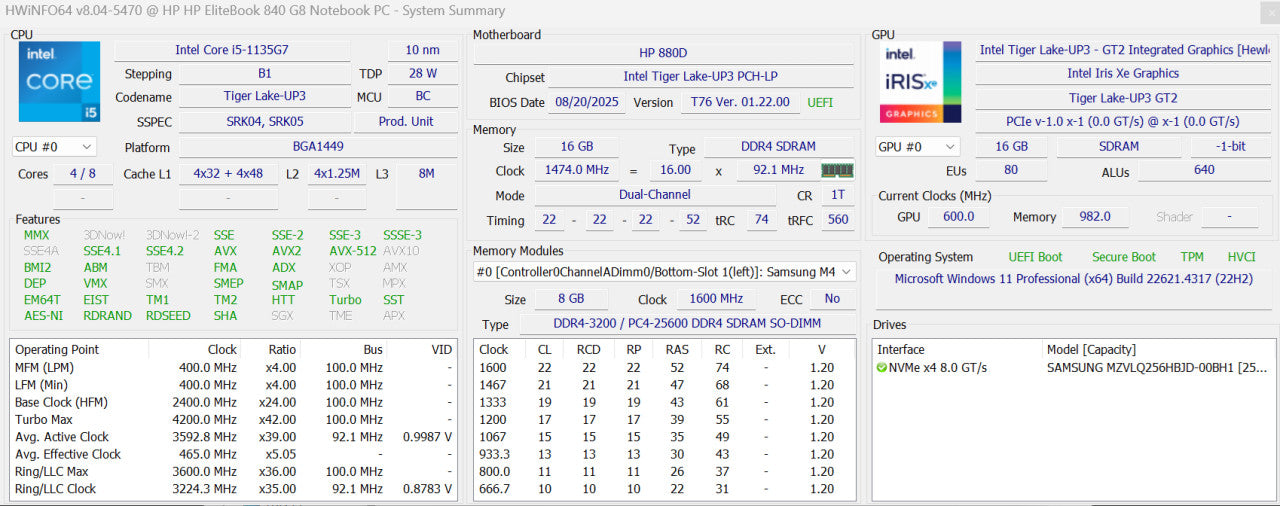1280x506 pixels.
Task: Click the 640 ALUs value
Action: [1204, 170]
